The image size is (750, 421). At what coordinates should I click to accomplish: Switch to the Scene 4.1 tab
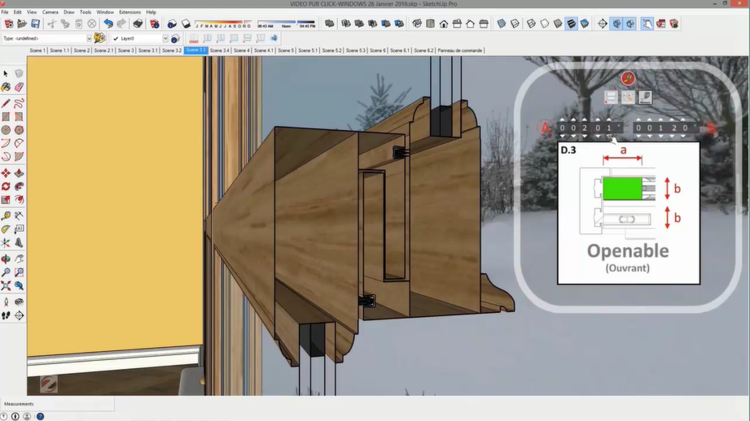[264, 50]
